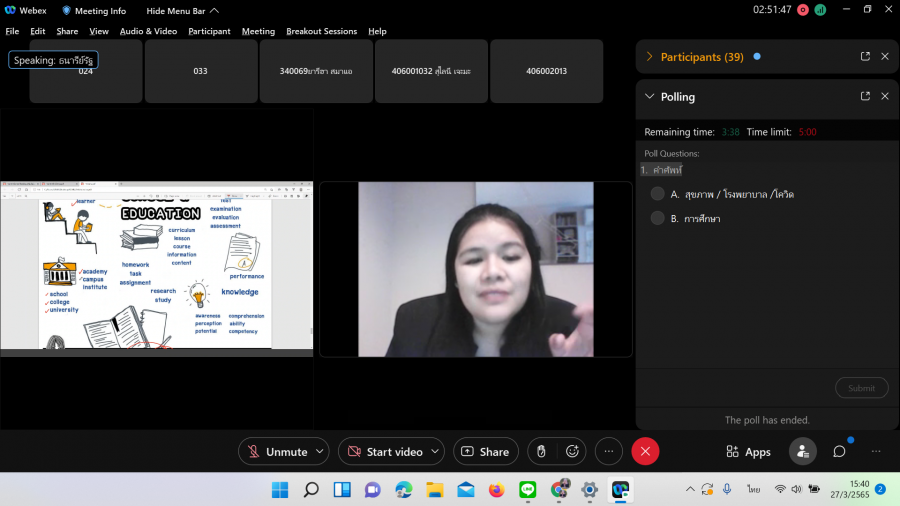Screen dimensions: 900x506
Task: Pop out the Participants panel
Action: 865,57
